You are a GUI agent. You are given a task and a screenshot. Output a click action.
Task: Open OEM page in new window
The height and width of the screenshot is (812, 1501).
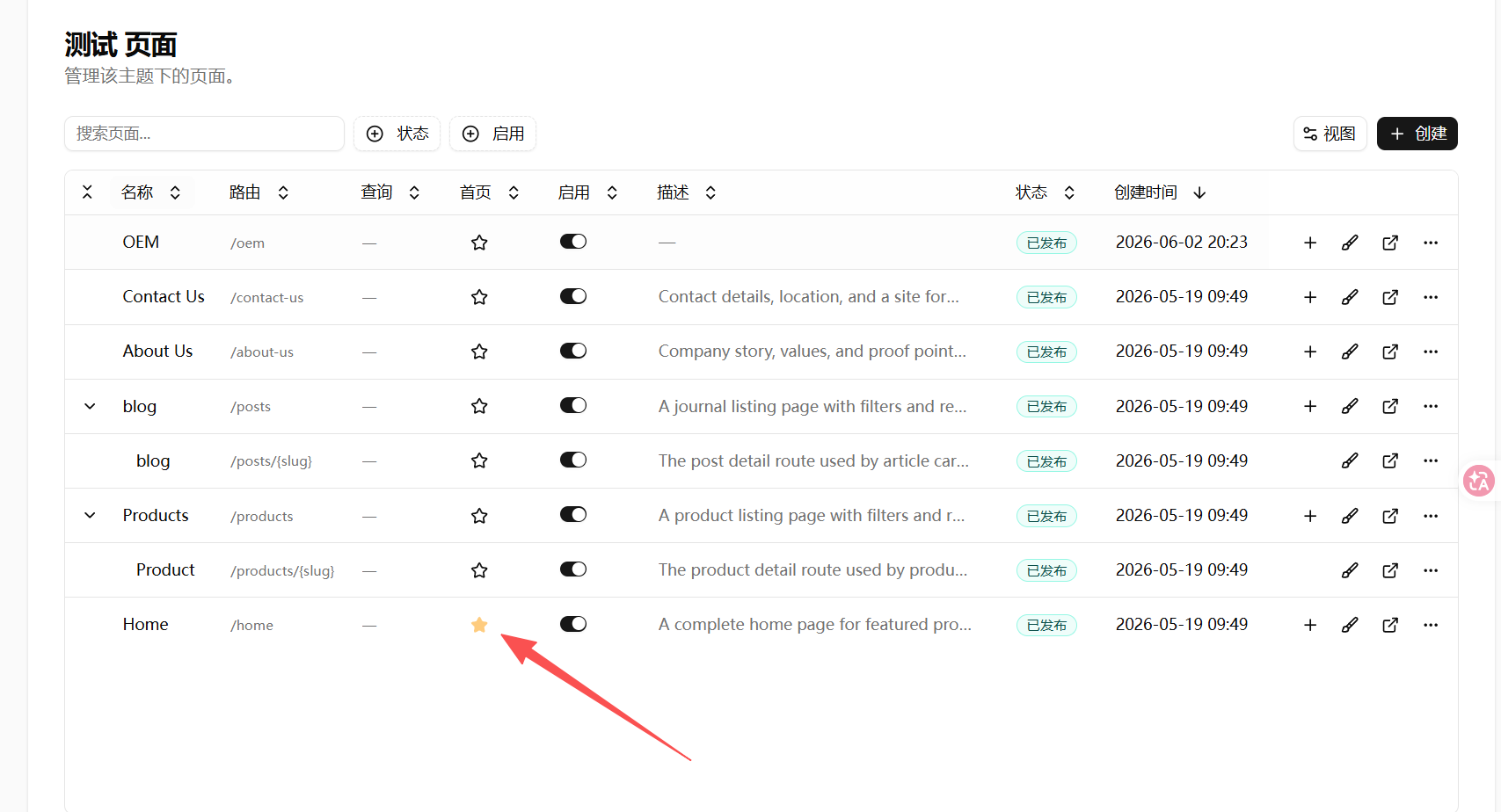(x=1390, y=243)
